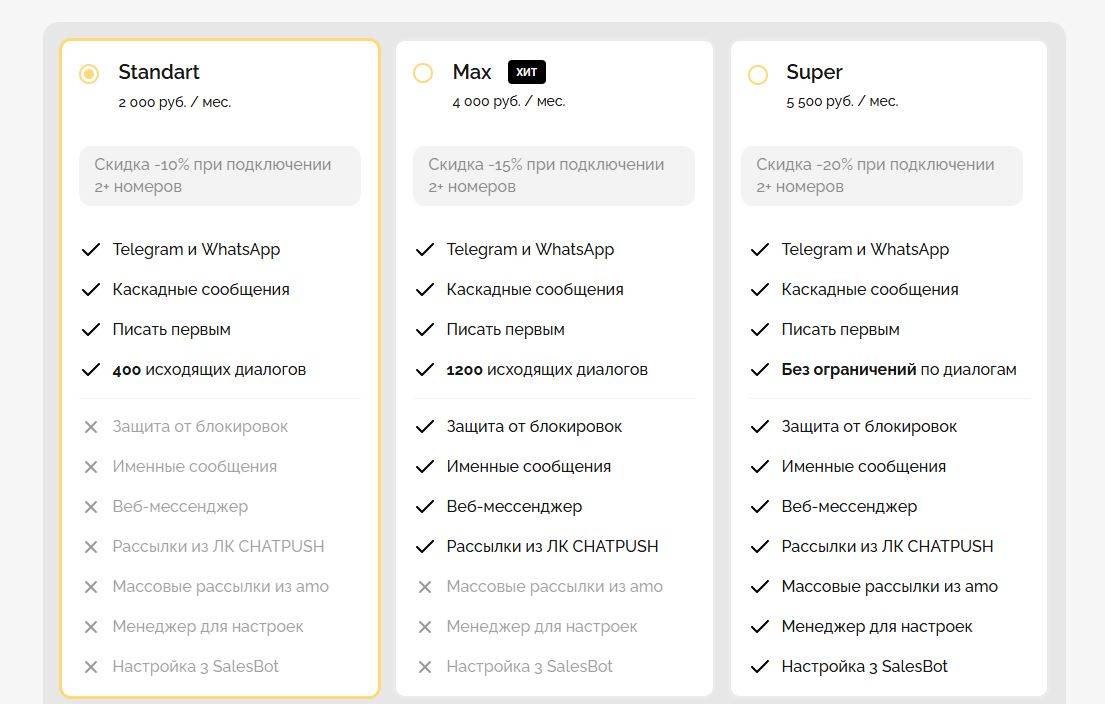Click the Скидка -15% discount notice
1105x704 pixels.
553,176
